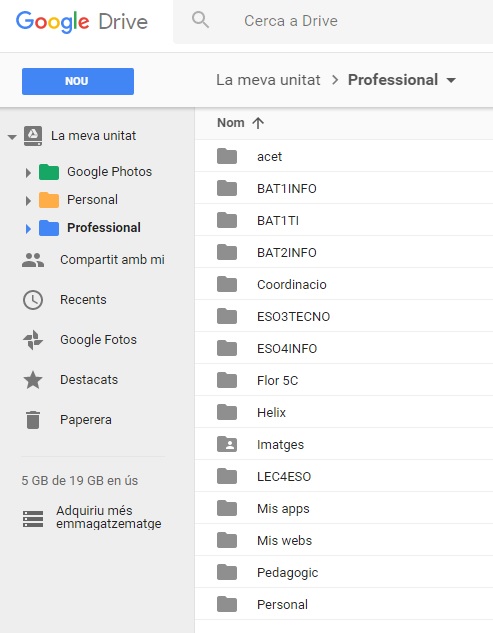This screenshot has width=493, height=633.
Task: Select Professional in the sidebar tree
Action: click(104, 228)
